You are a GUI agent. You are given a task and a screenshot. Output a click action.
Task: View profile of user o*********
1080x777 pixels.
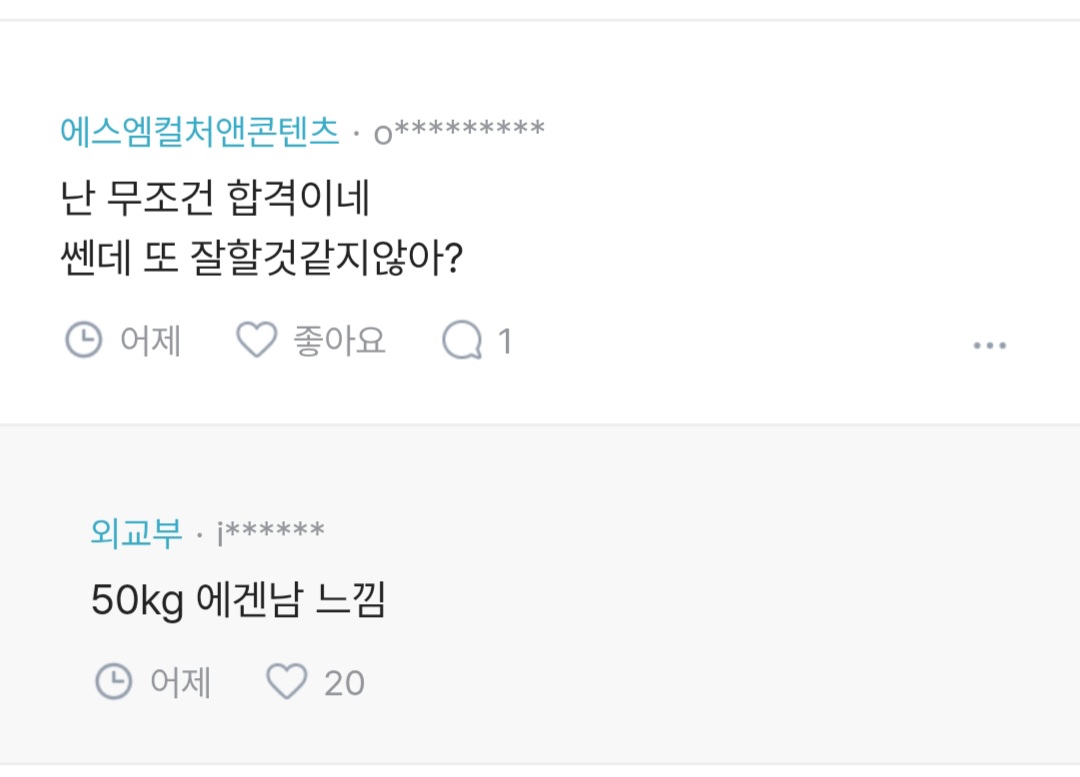pyautogui.click(x=459, y=131)
